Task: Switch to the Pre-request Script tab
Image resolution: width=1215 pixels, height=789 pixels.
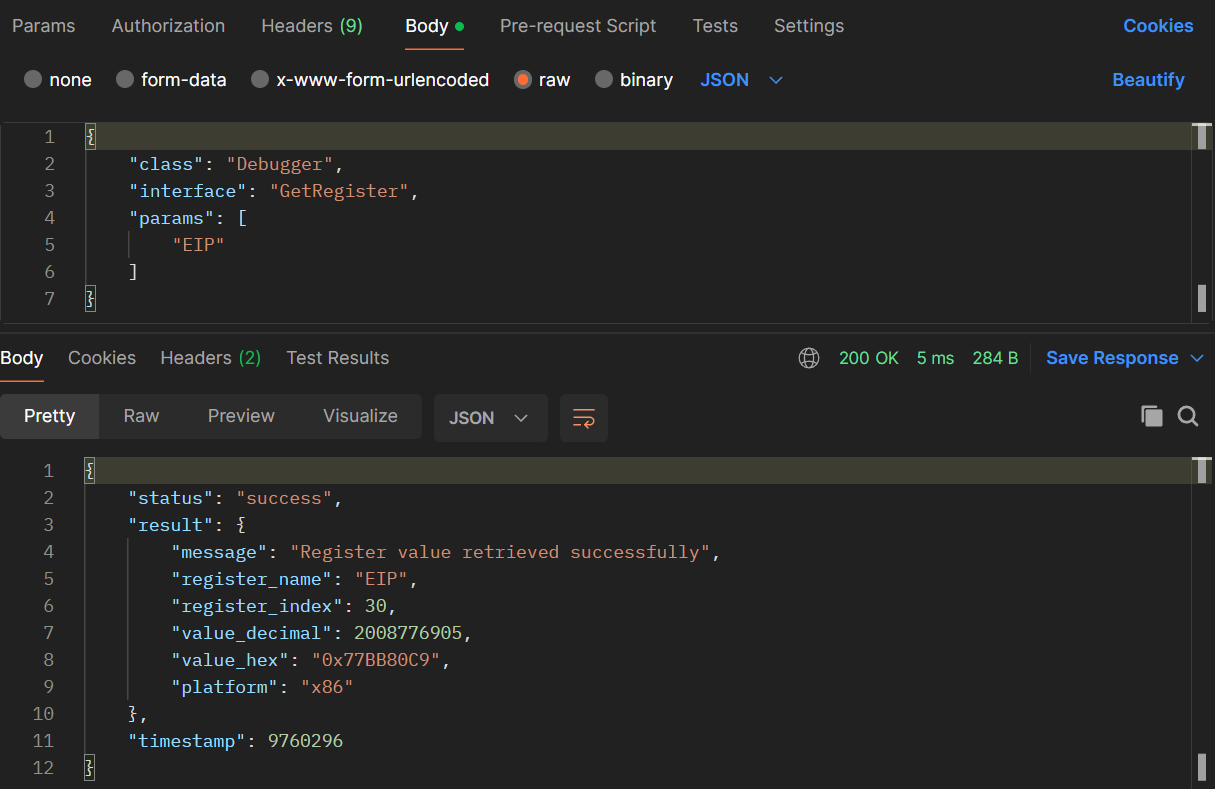Action: [x=578, y=26]
